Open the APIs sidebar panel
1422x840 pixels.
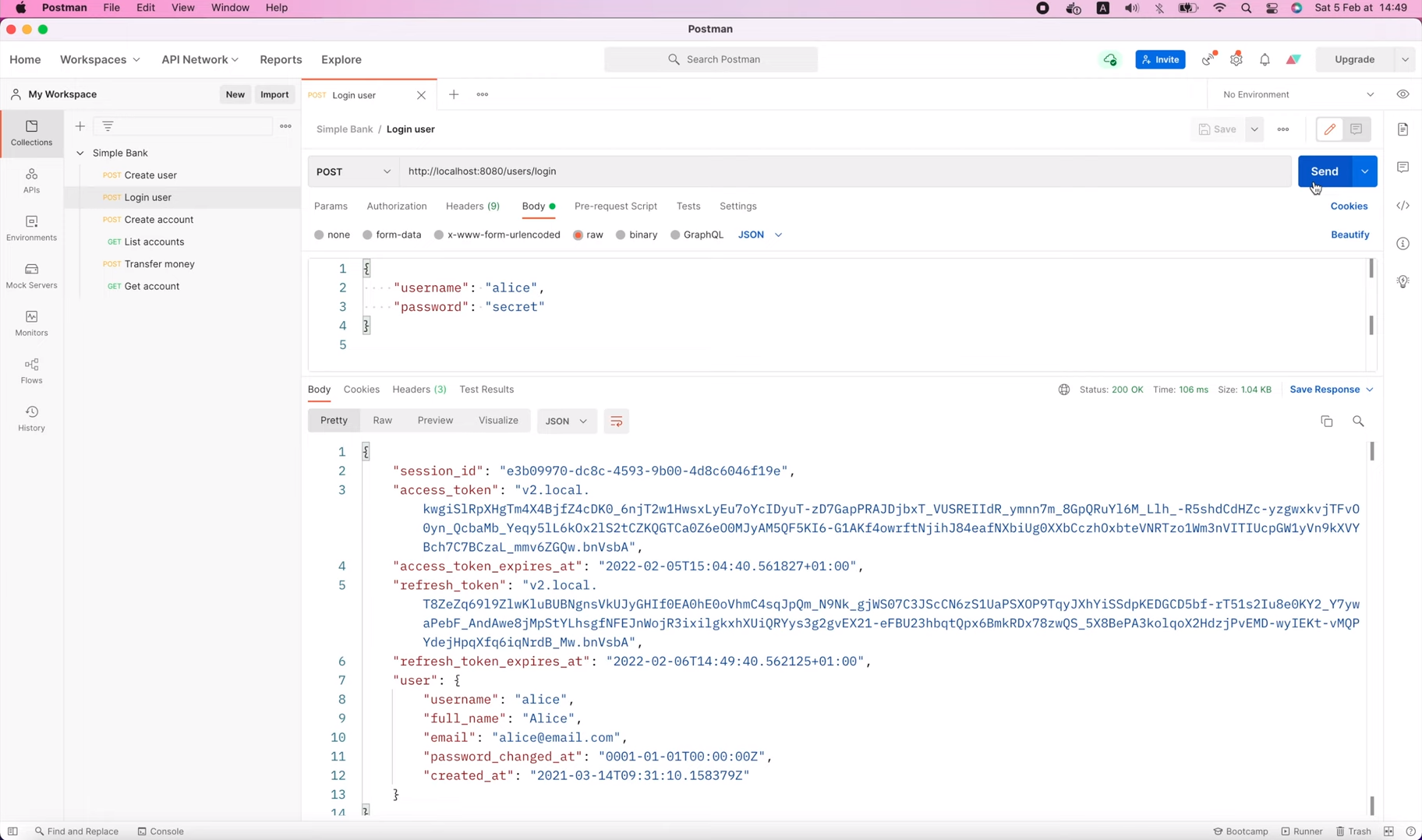[31, 181]
